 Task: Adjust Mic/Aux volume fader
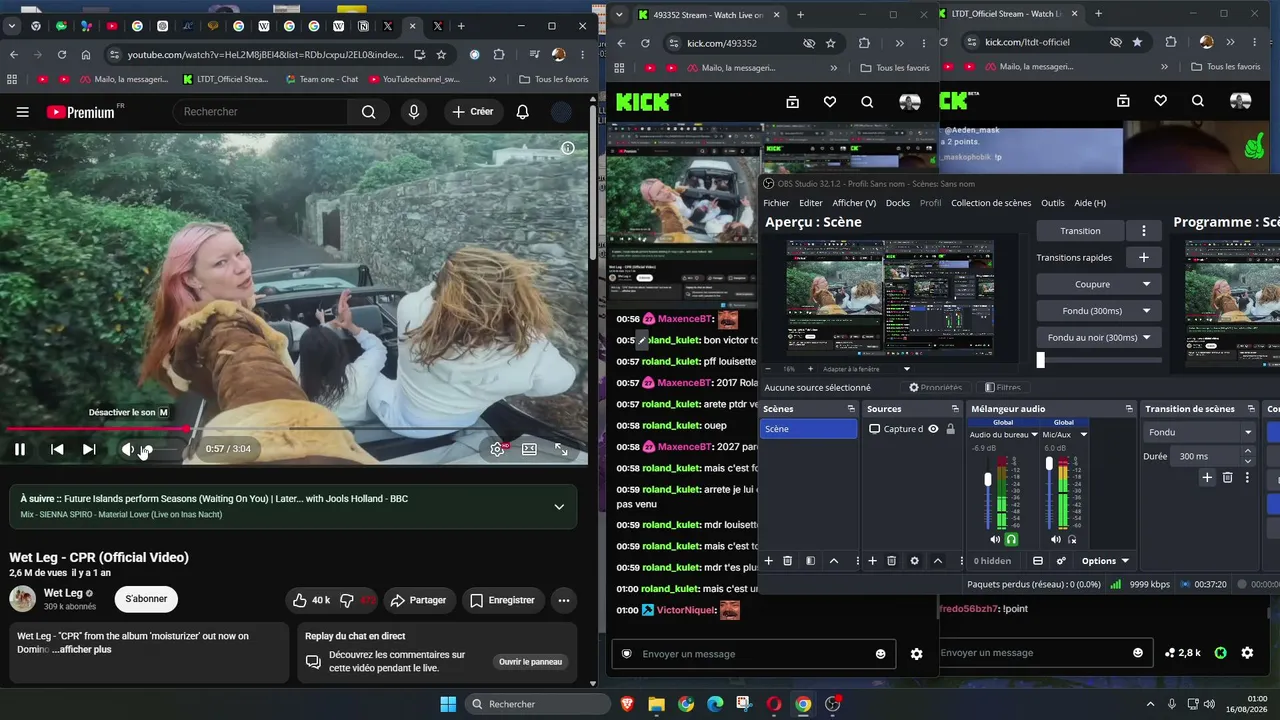(1049, 463)
